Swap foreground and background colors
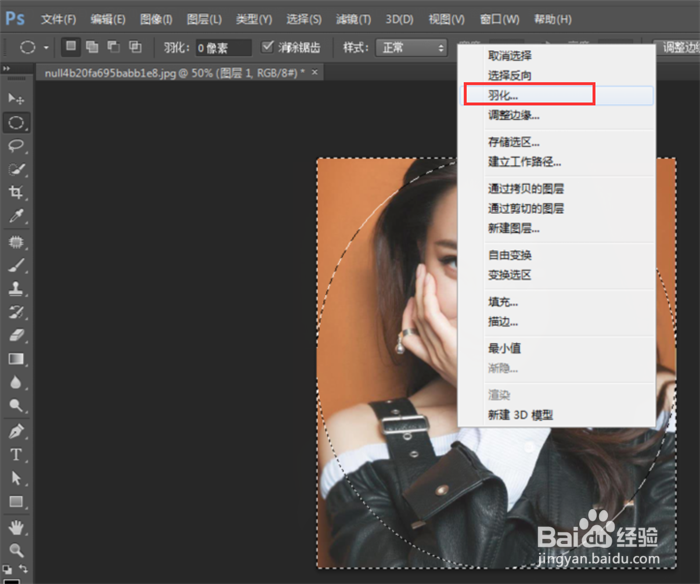 [23, 568]
